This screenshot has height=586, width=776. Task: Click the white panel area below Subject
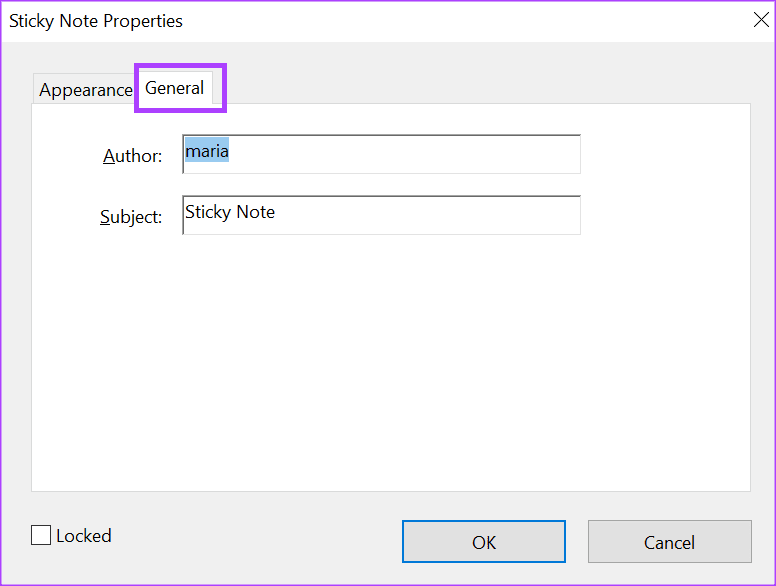click(x=380, y=300)
